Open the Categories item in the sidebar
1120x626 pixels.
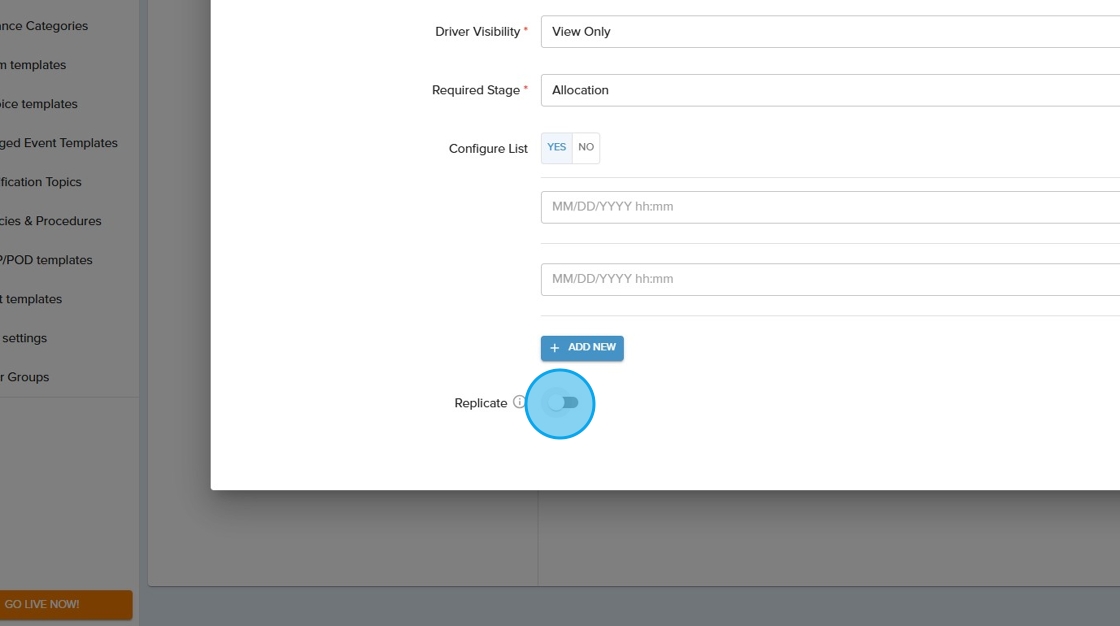(x=44, y=26)
